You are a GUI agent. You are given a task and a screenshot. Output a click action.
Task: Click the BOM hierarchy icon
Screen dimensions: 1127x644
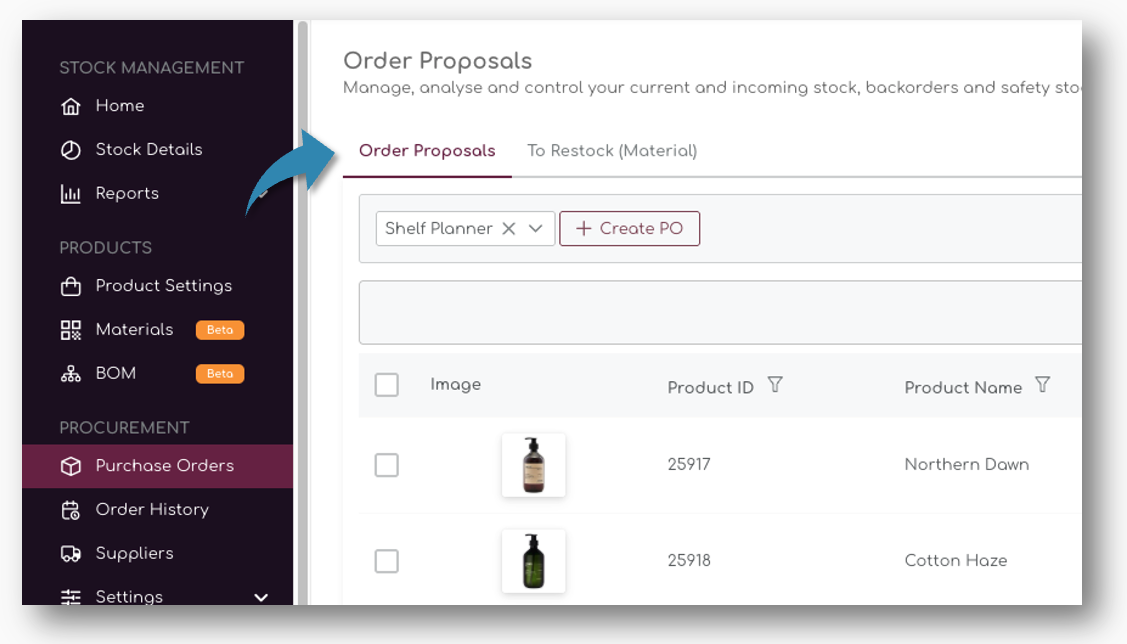coord(70,374)
